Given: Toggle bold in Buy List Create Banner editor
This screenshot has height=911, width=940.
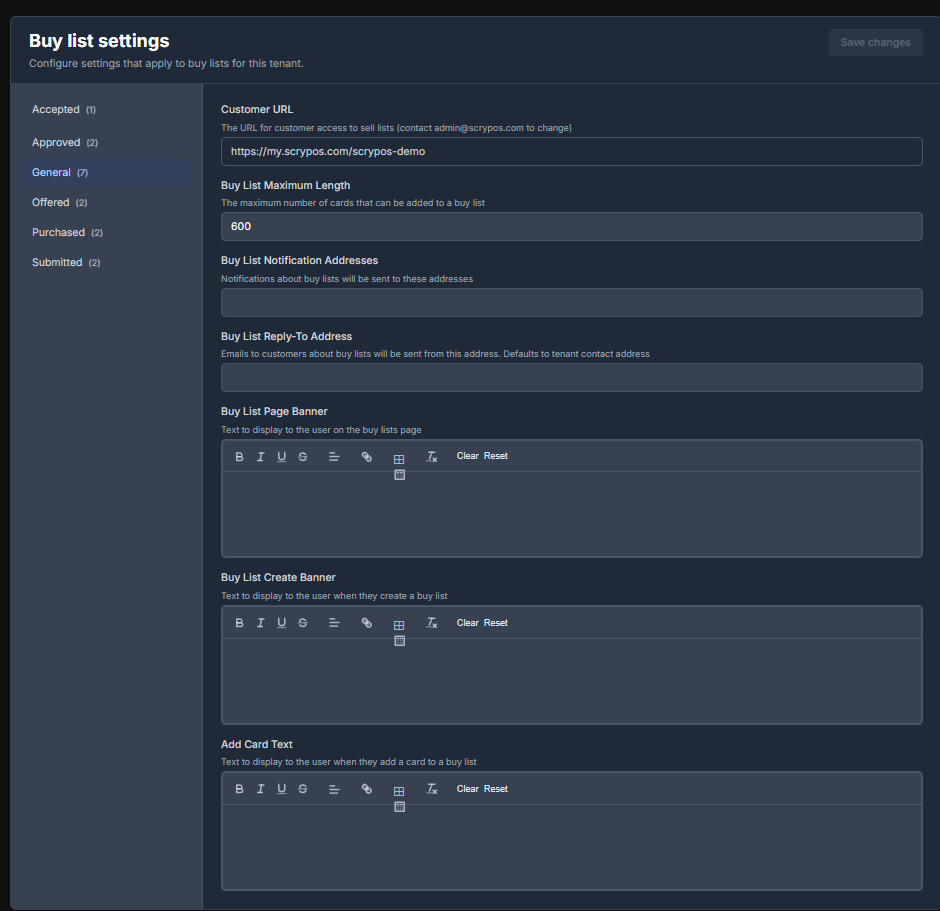Looking at the screenshot, I should point(239,623).
